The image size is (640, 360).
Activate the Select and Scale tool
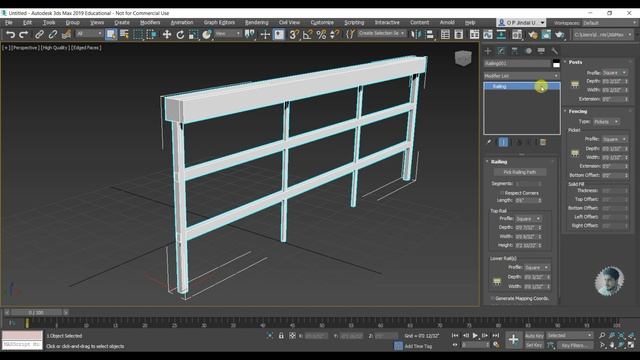click(193, 35)
